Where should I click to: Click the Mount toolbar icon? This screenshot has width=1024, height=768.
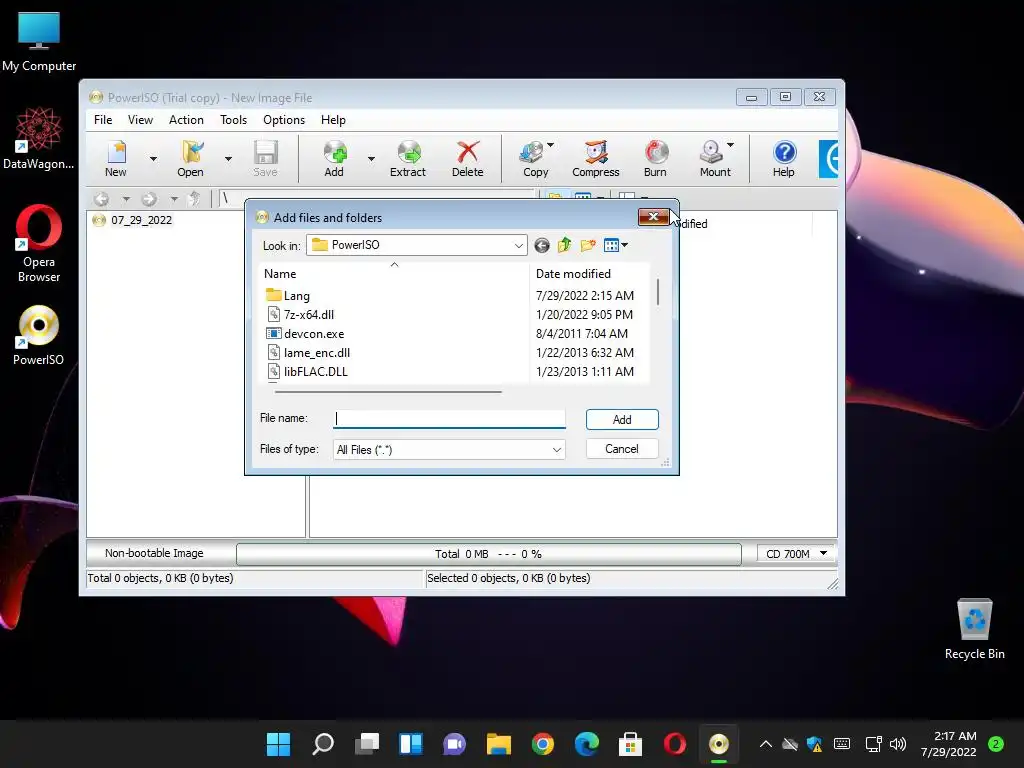[x=715, y=159]
